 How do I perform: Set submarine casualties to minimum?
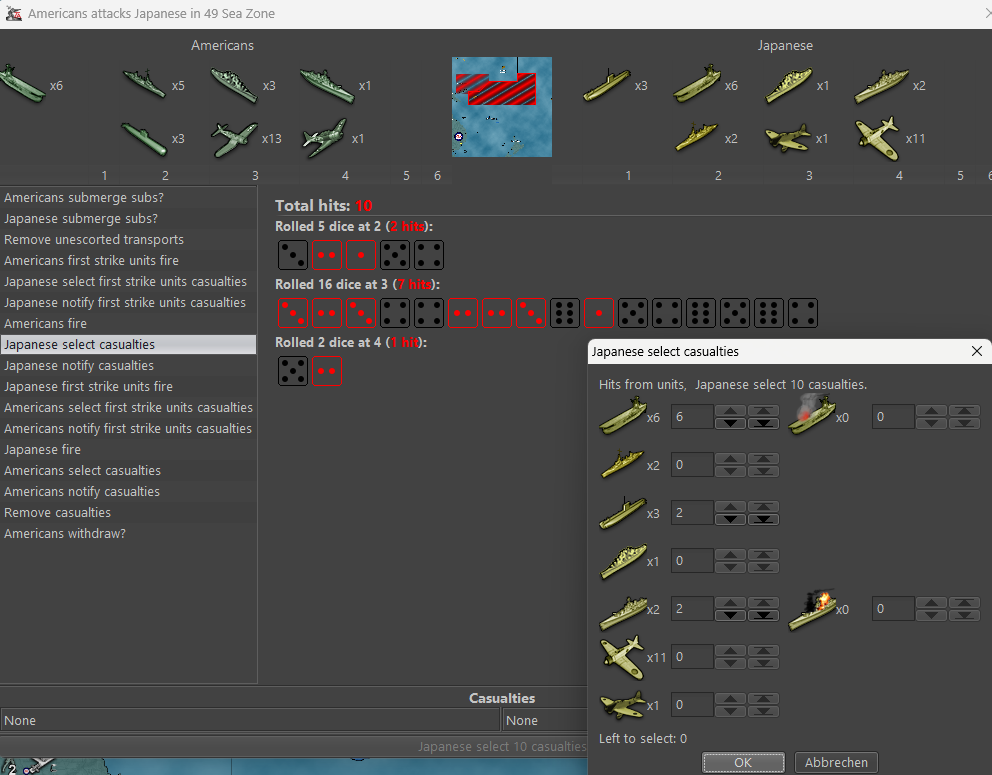764,519
